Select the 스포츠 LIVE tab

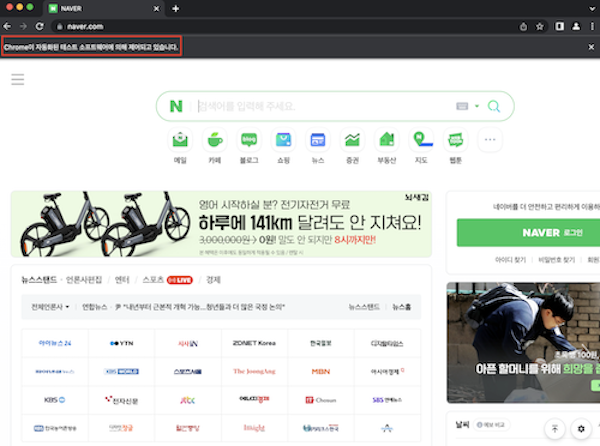tap(168, 280)
